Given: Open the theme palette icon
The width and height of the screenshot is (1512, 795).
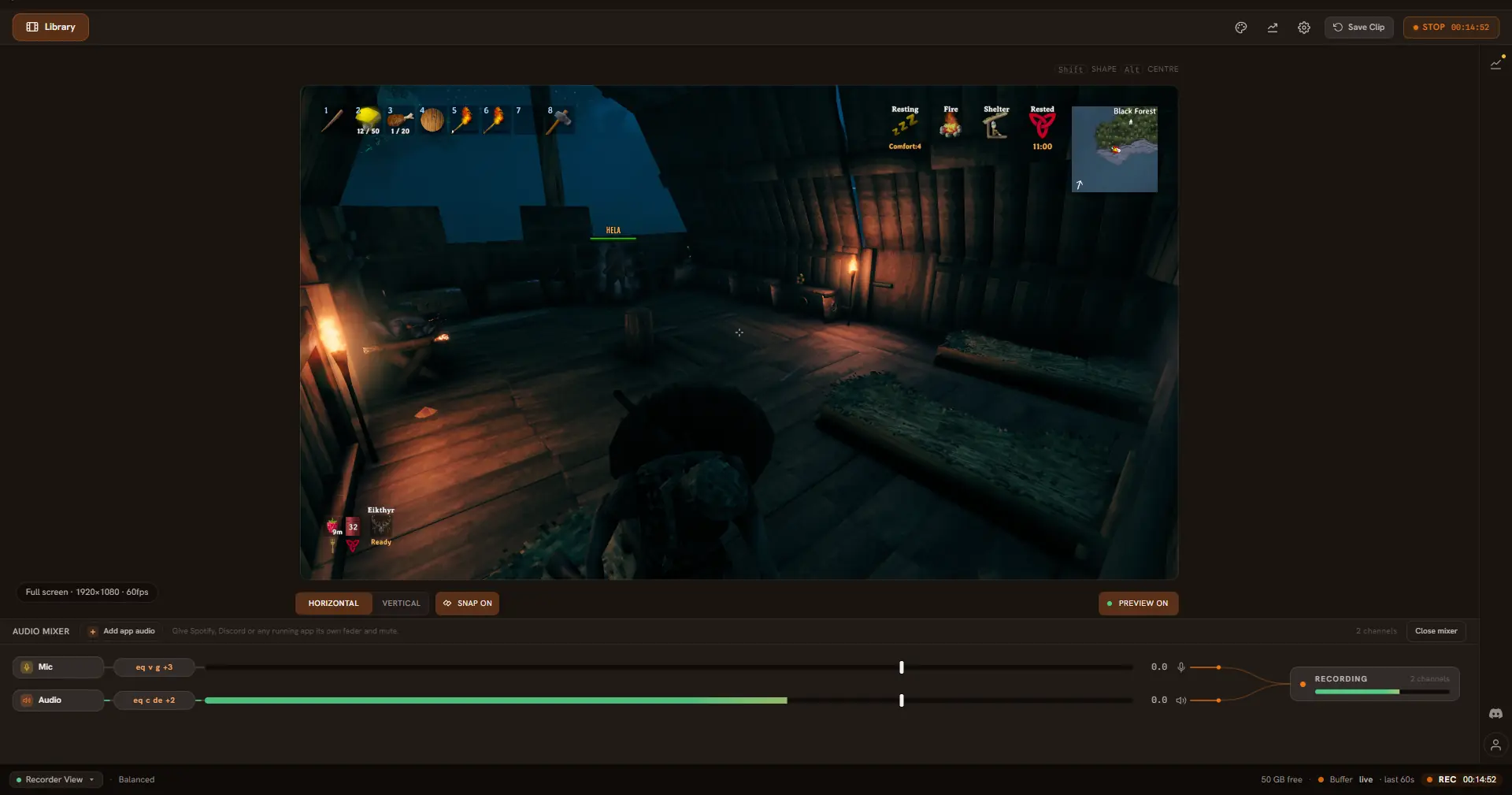Looking at the screenshot, I should pos(1241,28).
